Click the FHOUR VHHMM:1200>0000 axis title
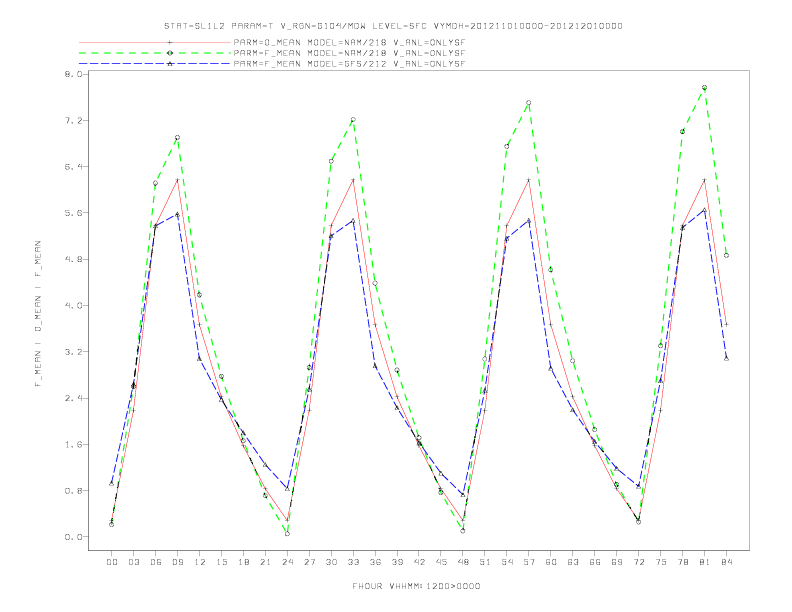The image size is (792, 612). coord(416,586)
